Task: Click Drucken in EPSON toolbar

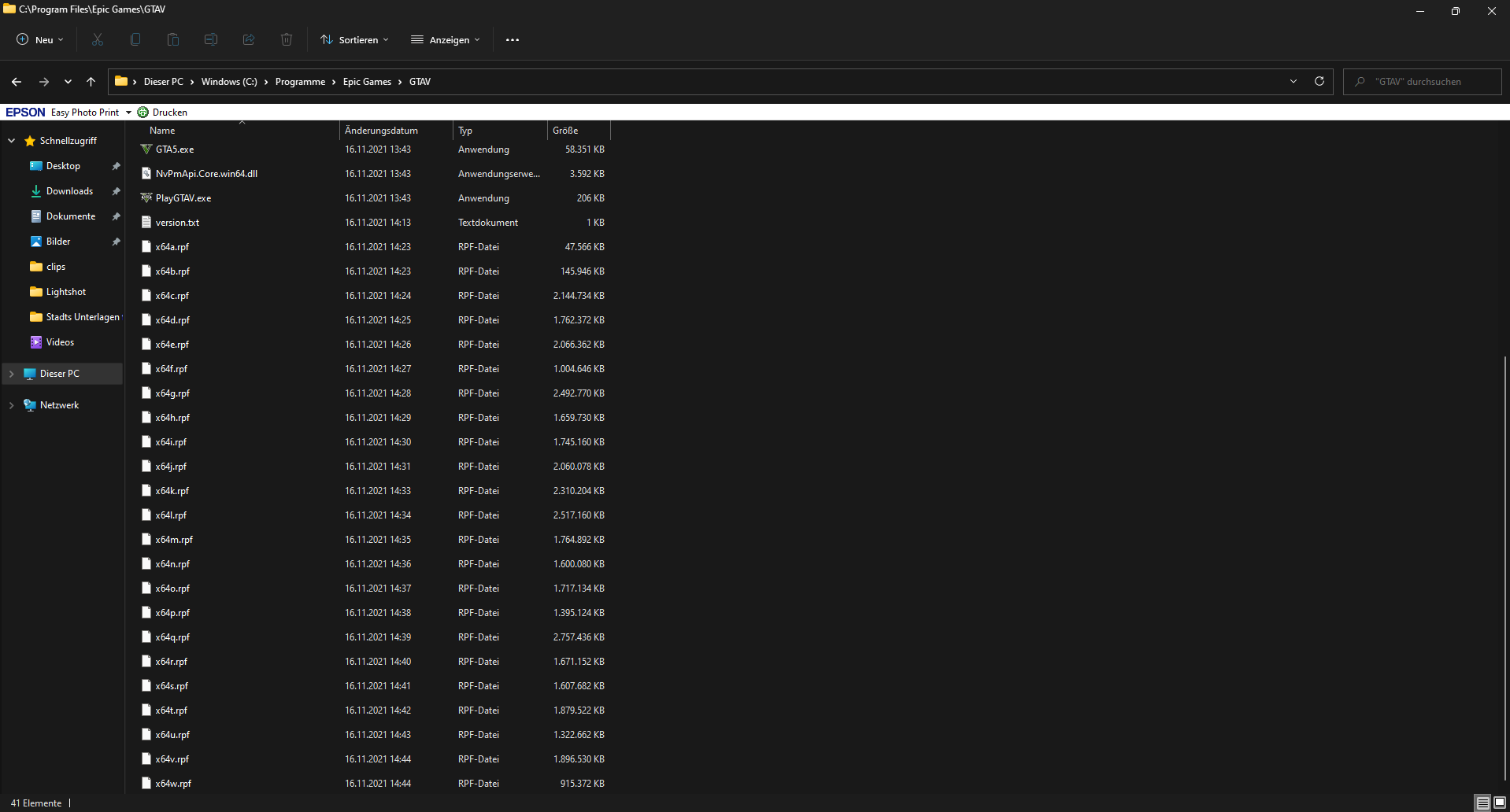Action: pyautogui.click(x=170, y=113)
